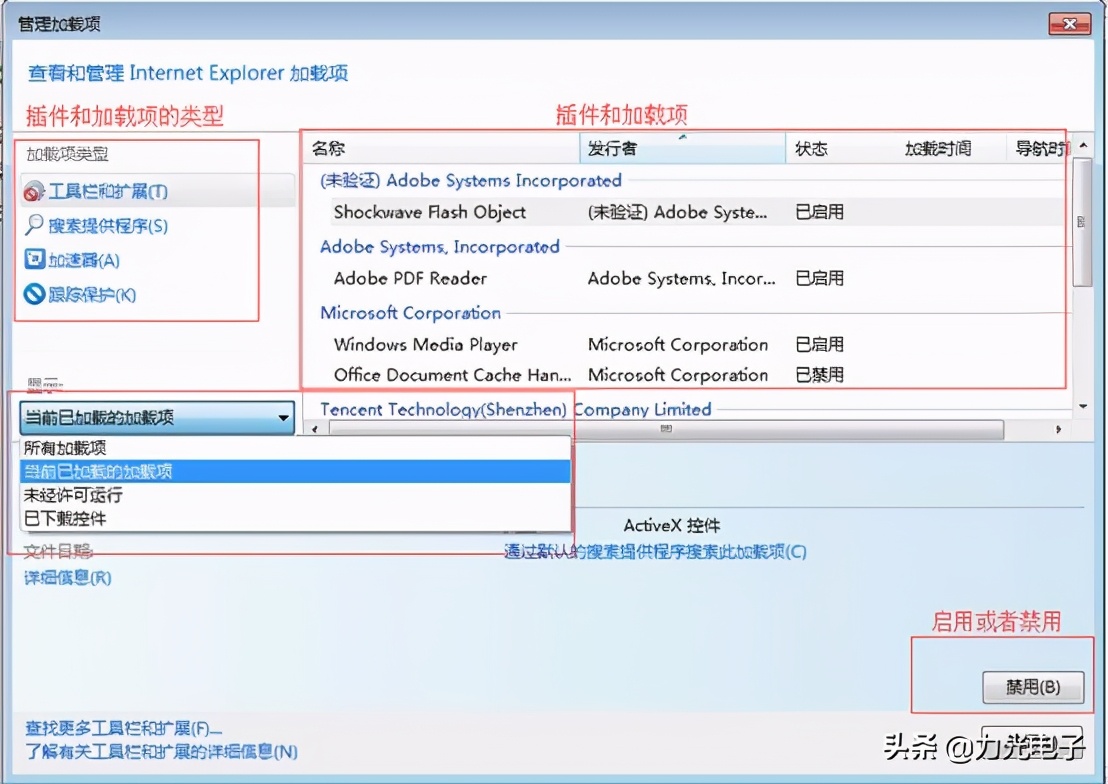Click the horizontal scrollbar thumb of list
The width and height of the screenshot is (1108, 784).
[666, 428]
